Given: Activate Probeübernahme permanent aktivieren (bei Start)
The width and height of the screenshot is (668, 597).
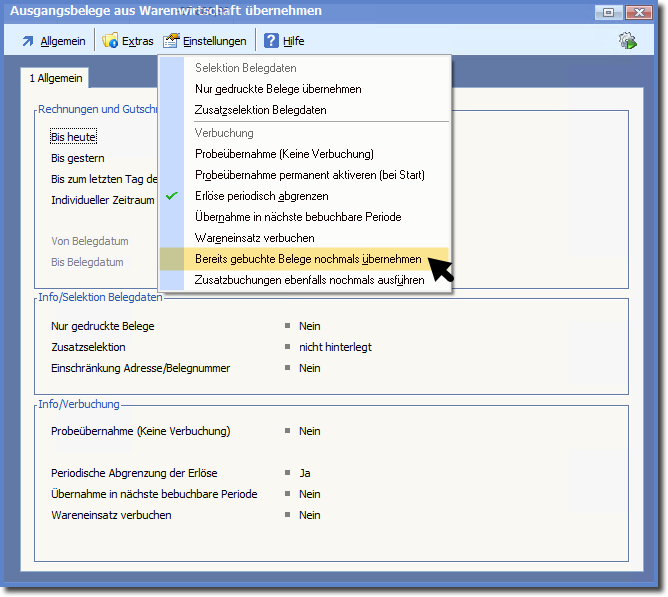Looking at the screenshot, I should pyautogui.click(x=309, y=175).
